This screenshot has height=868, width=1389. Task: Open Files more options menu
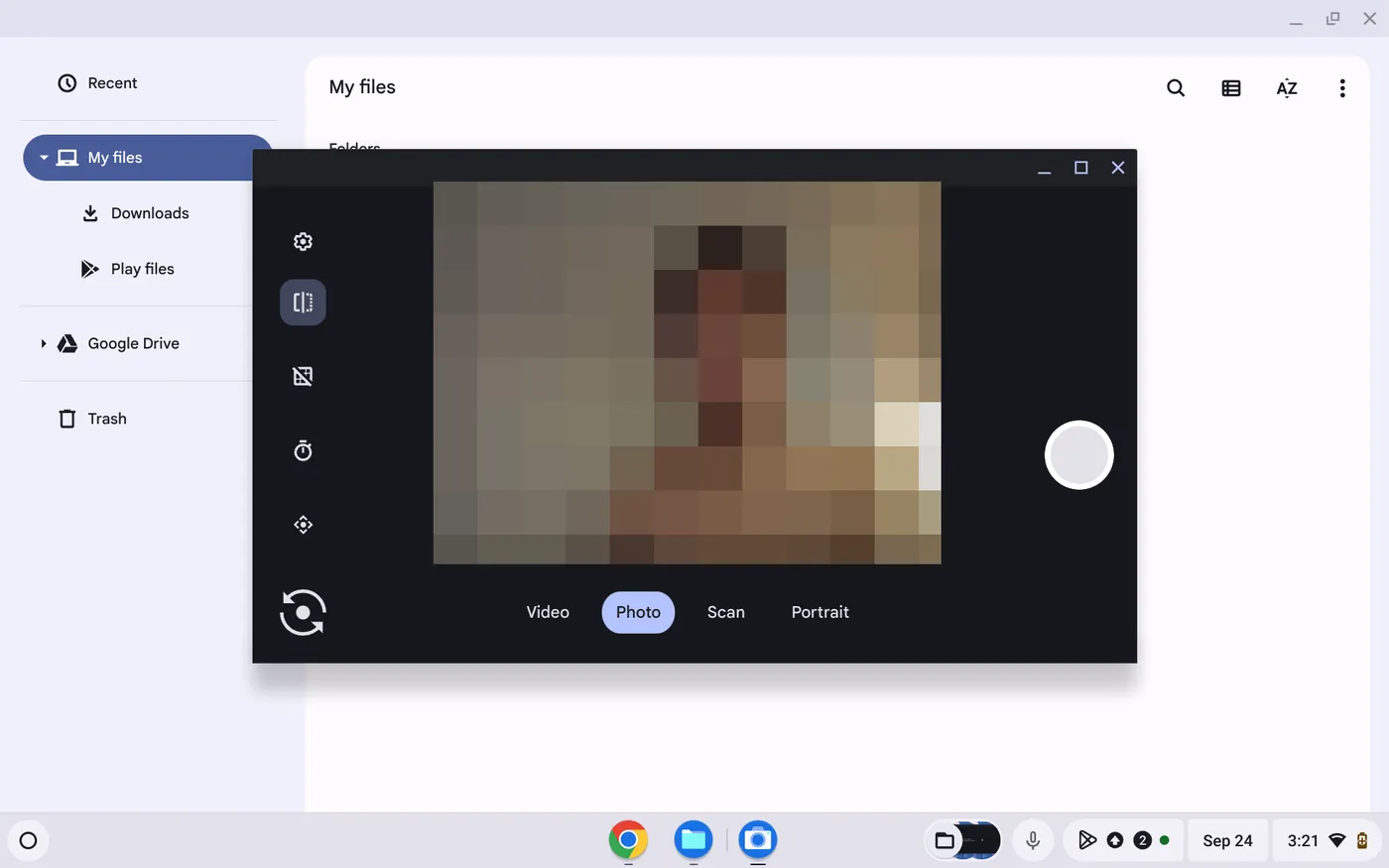pos(1342,88)
